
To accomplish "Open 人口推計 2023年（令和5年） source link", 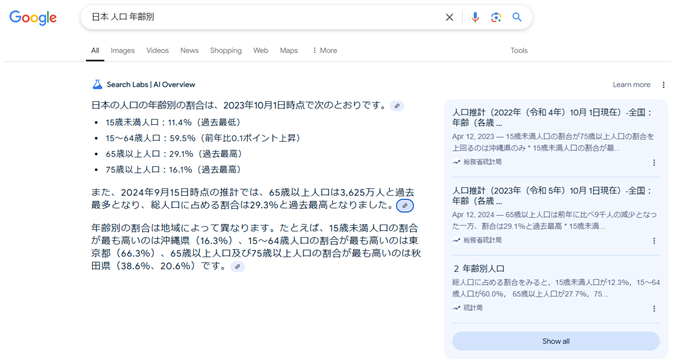I will point(552,196).
